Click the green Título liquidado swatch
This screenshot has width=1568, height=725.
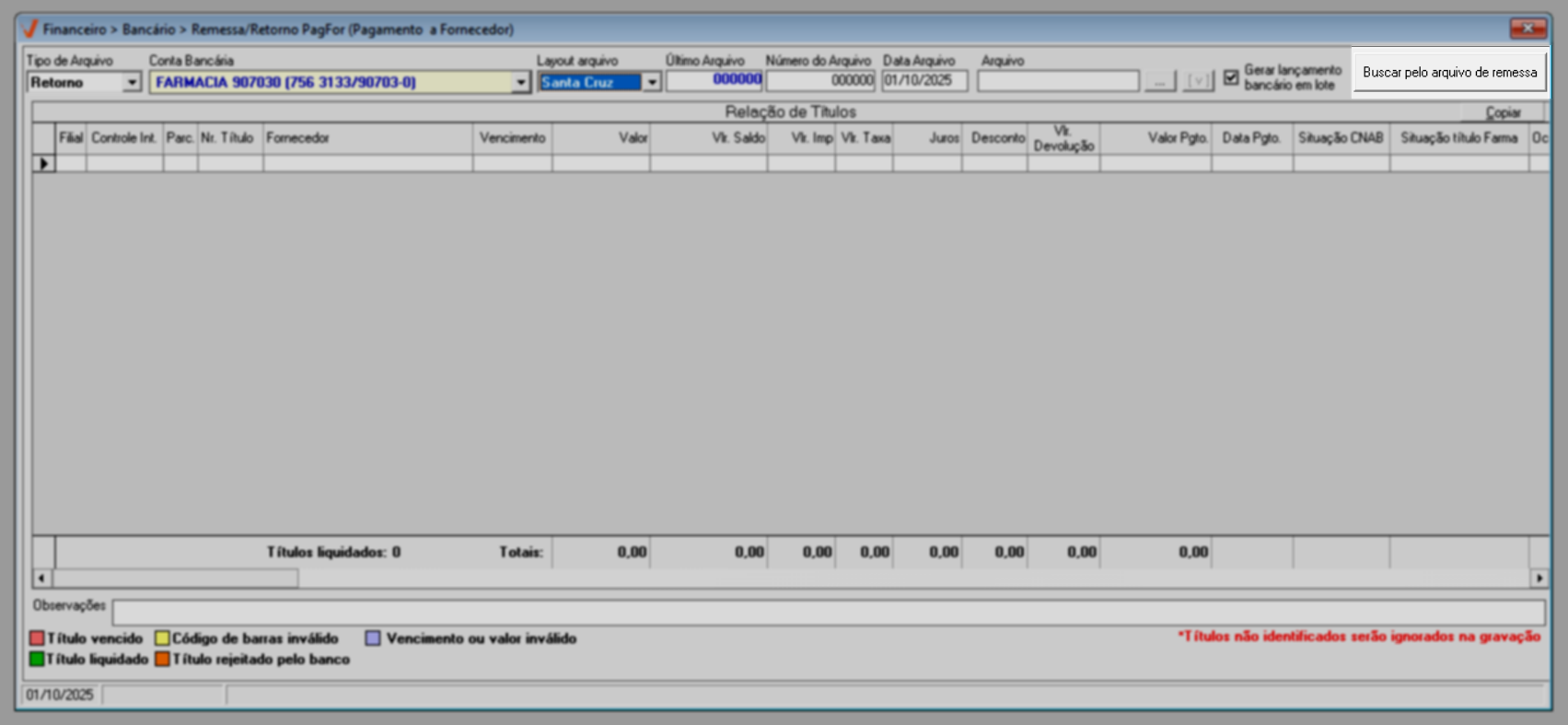37,659
